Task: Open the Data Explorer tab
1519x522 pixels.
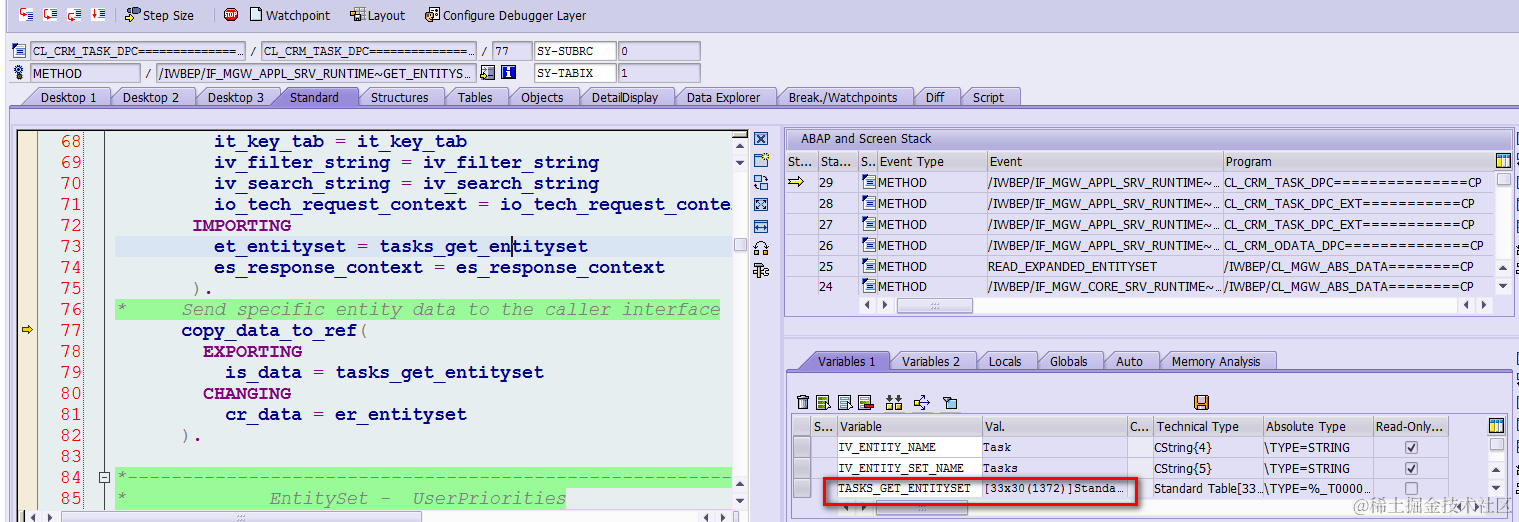Action: 723,97
